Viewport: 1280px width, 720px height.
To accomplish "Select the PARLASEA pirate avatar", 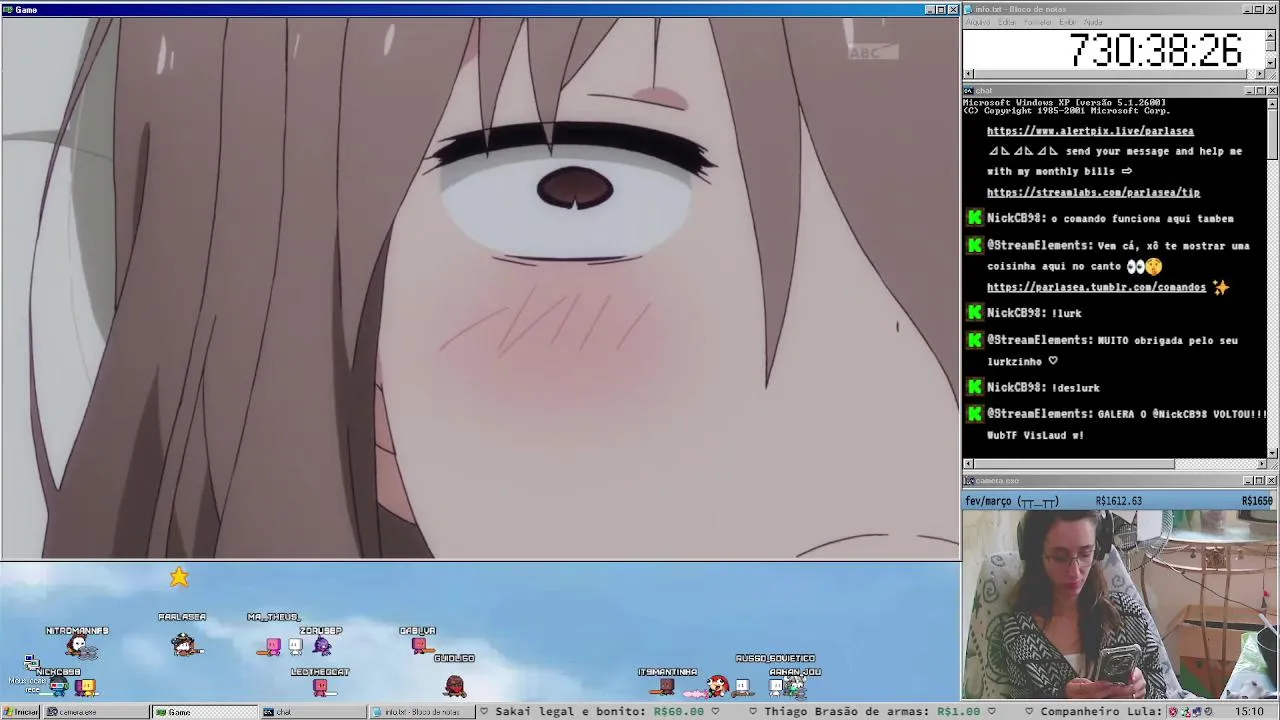I will [x=183, y=644].
